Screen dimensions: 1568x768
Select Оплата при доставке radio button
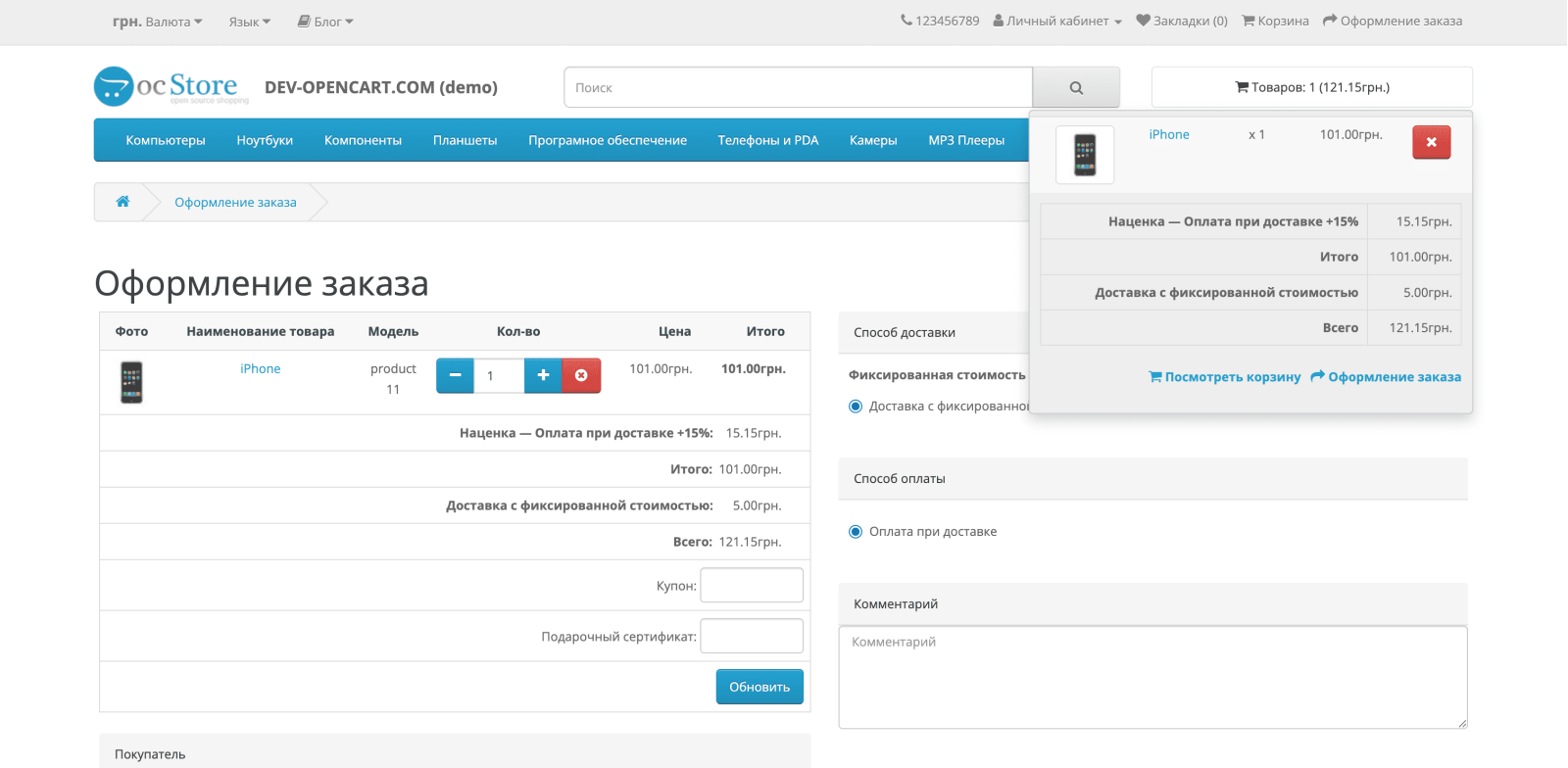coord(856,532)
